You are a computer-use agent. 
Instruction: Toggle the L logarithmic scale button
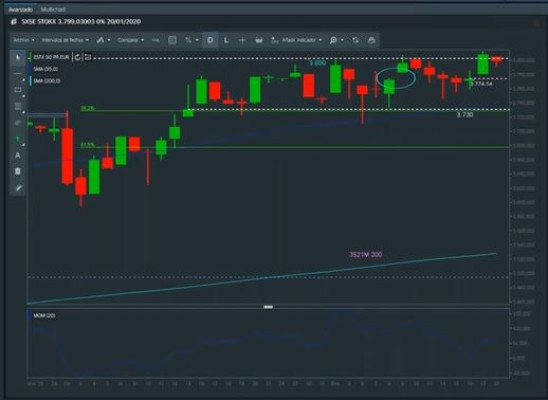click(226, 40)
